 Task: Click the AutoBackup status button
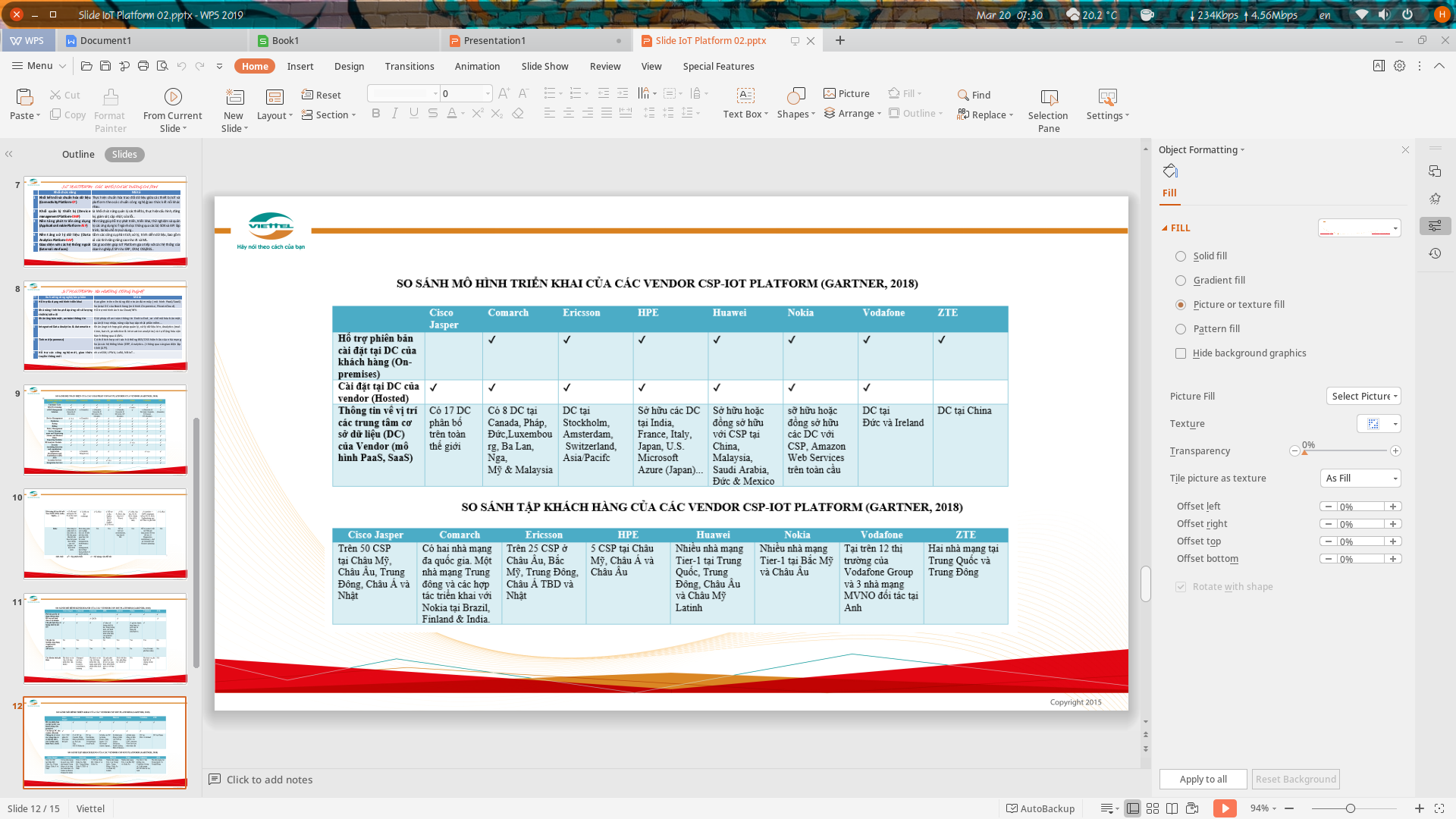point(1040,808)
